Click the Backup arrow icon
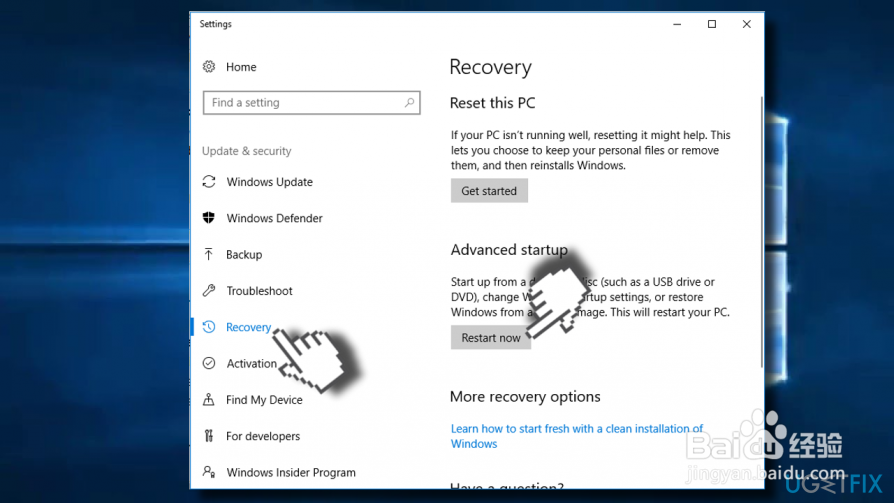Viewport: 894px width, 504px height. 209,254
